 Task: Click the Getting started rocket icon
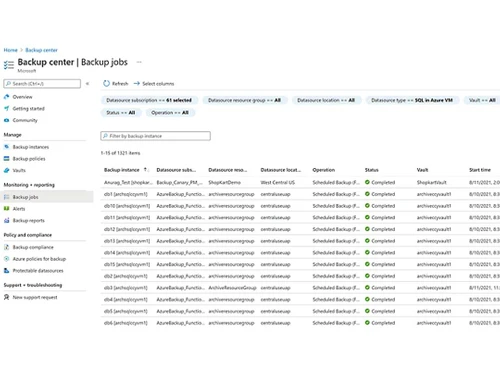click(6, 108)
